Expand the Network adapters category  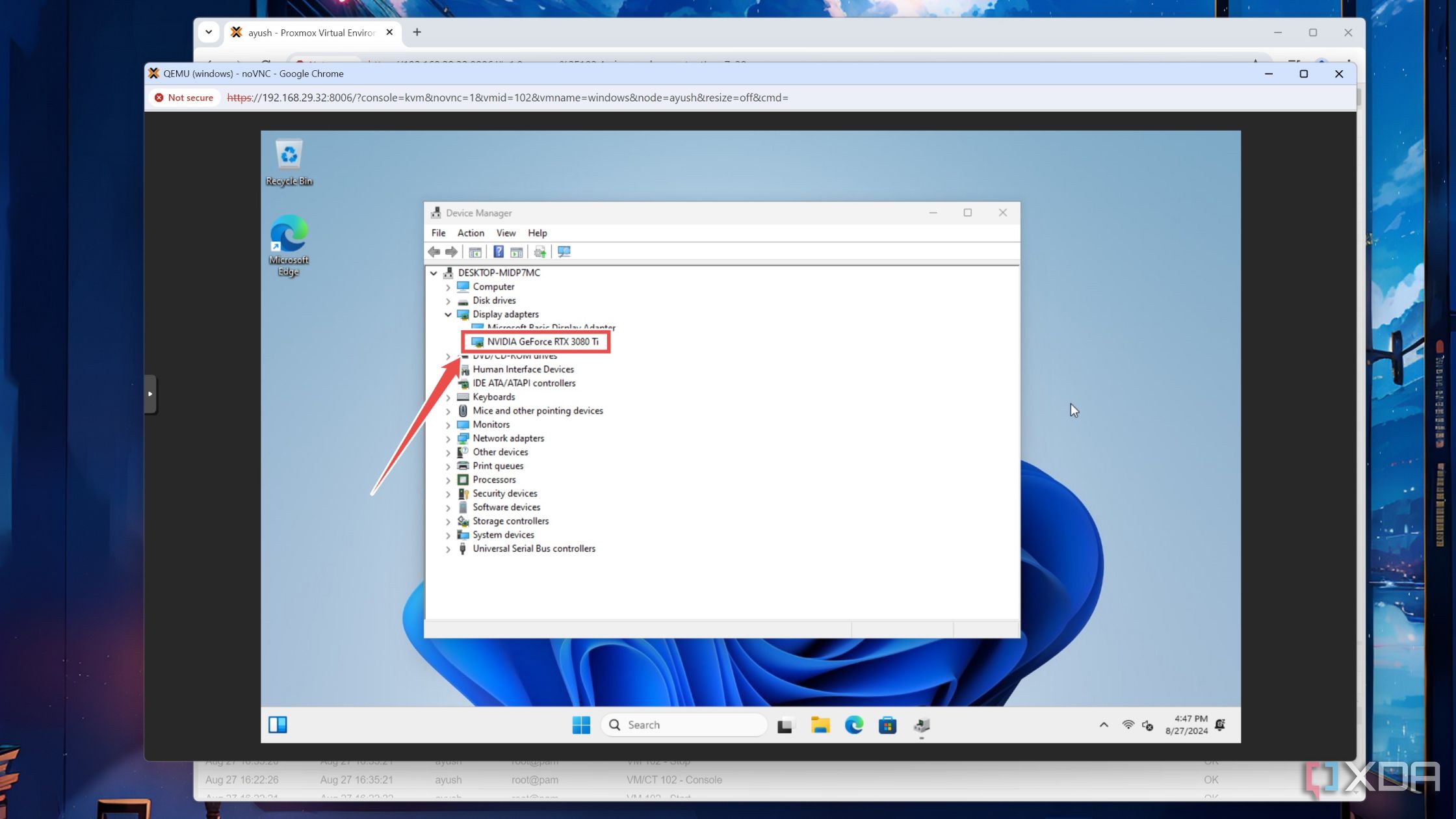click(x=448, y=439)
